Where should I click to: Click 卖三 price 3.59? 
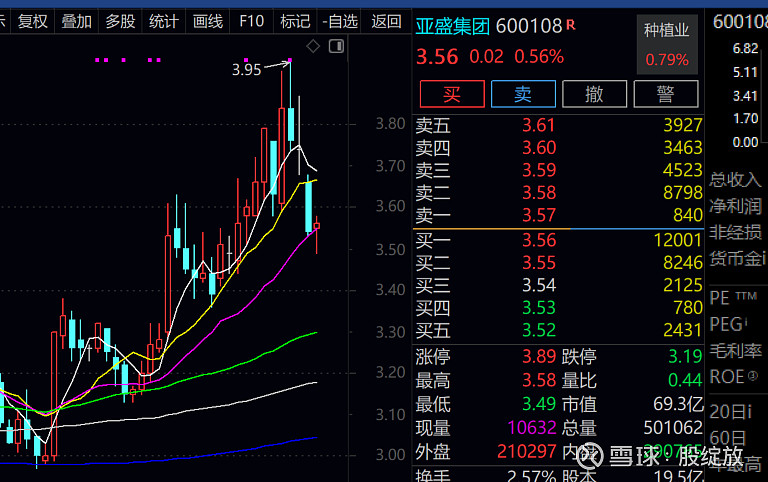539,170
